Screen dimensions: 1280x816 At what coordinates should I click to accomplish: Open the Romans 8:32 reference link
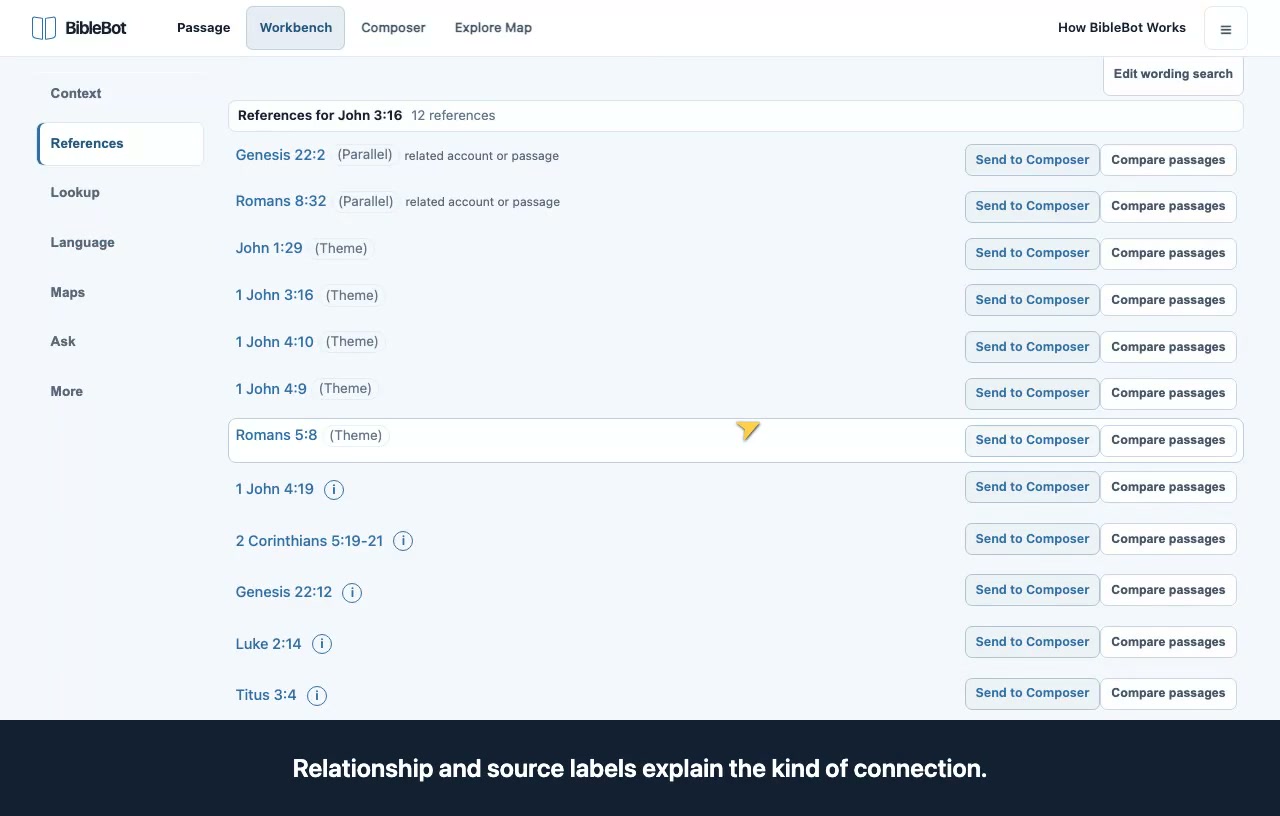click(281, 201)
